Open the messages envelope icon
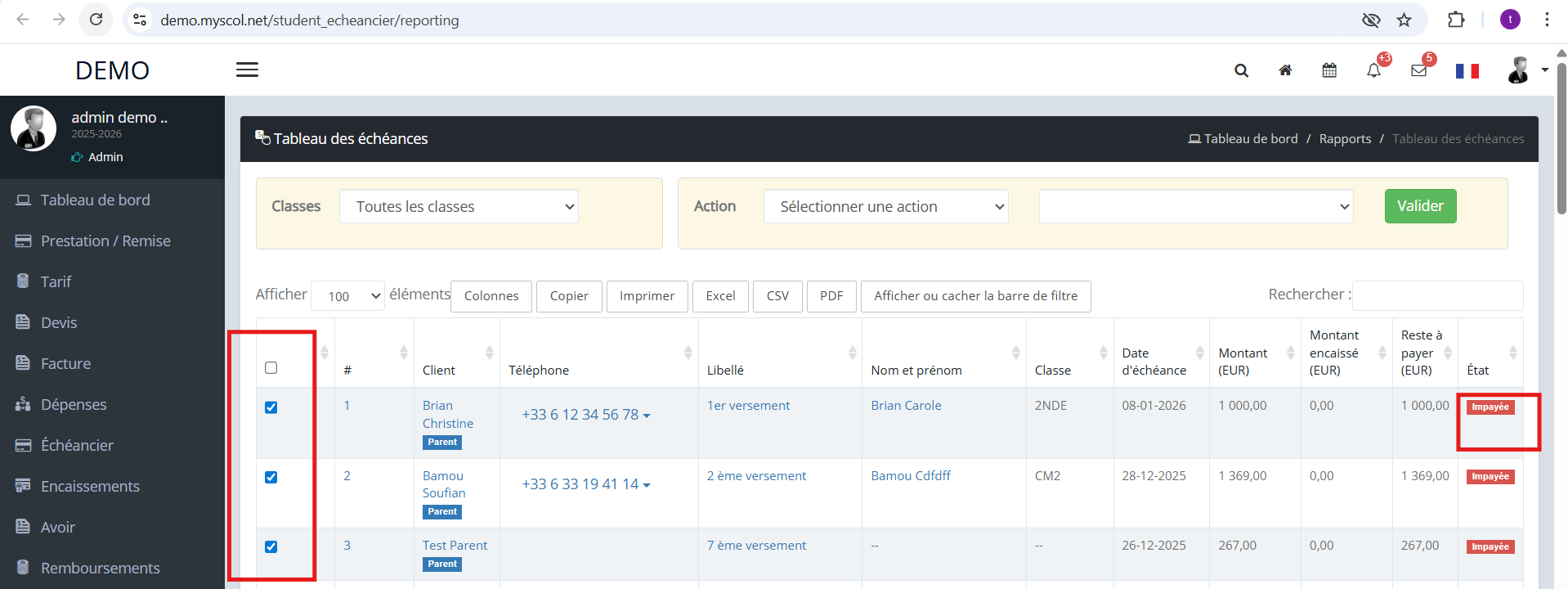The width and height of the screenshot is (1568, 589). tap(1418, 70)
